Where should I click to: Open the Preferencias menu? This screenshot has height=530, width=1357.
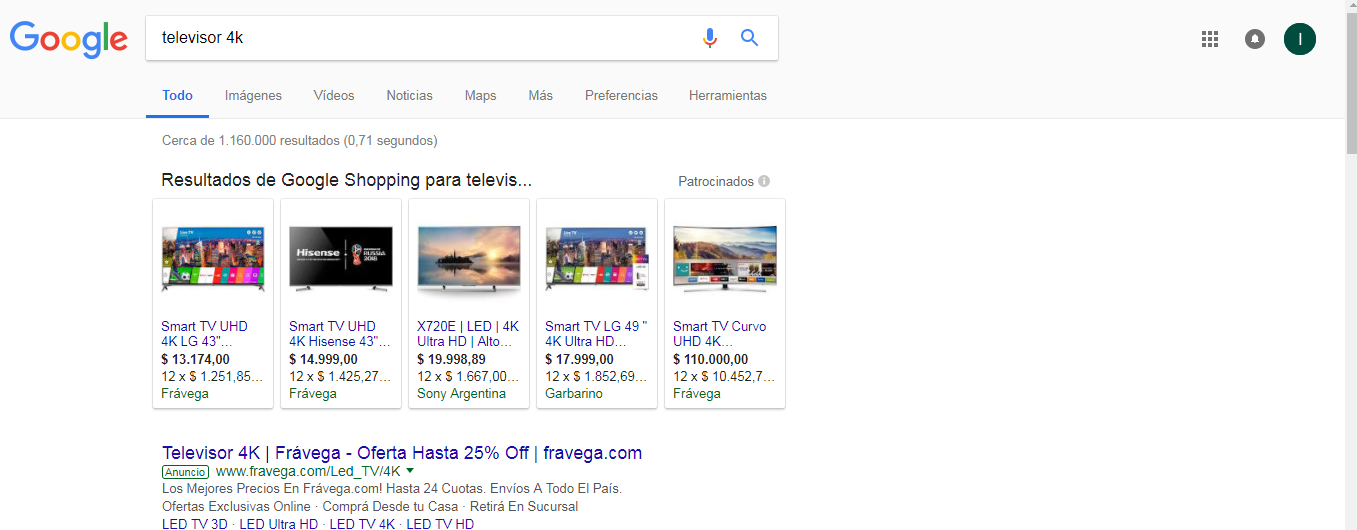(x=621, y=96)
